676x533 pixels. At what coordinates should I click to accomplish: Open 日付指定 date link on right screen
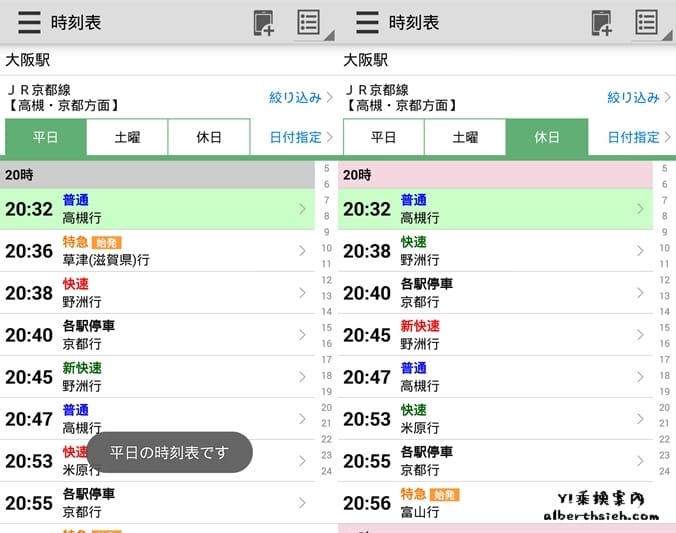pos(639,137)
